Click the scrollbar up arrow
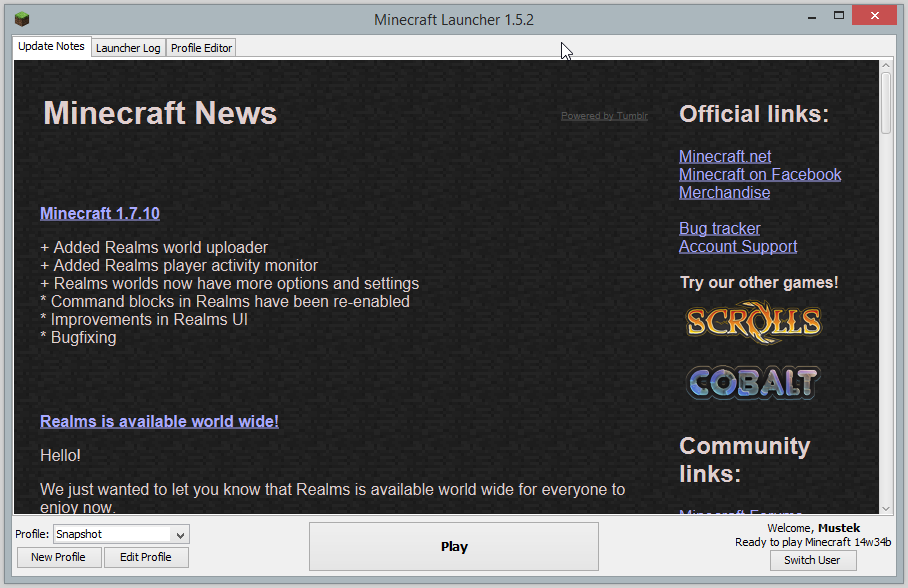 click(x=886, y=65)
